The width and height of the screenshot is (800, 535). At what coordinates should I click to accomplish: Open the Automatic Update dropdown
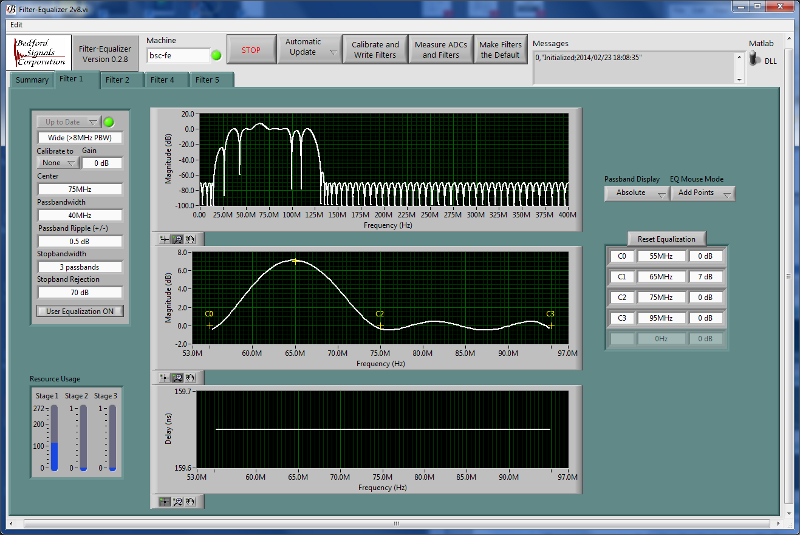click(x=309, y=49)
